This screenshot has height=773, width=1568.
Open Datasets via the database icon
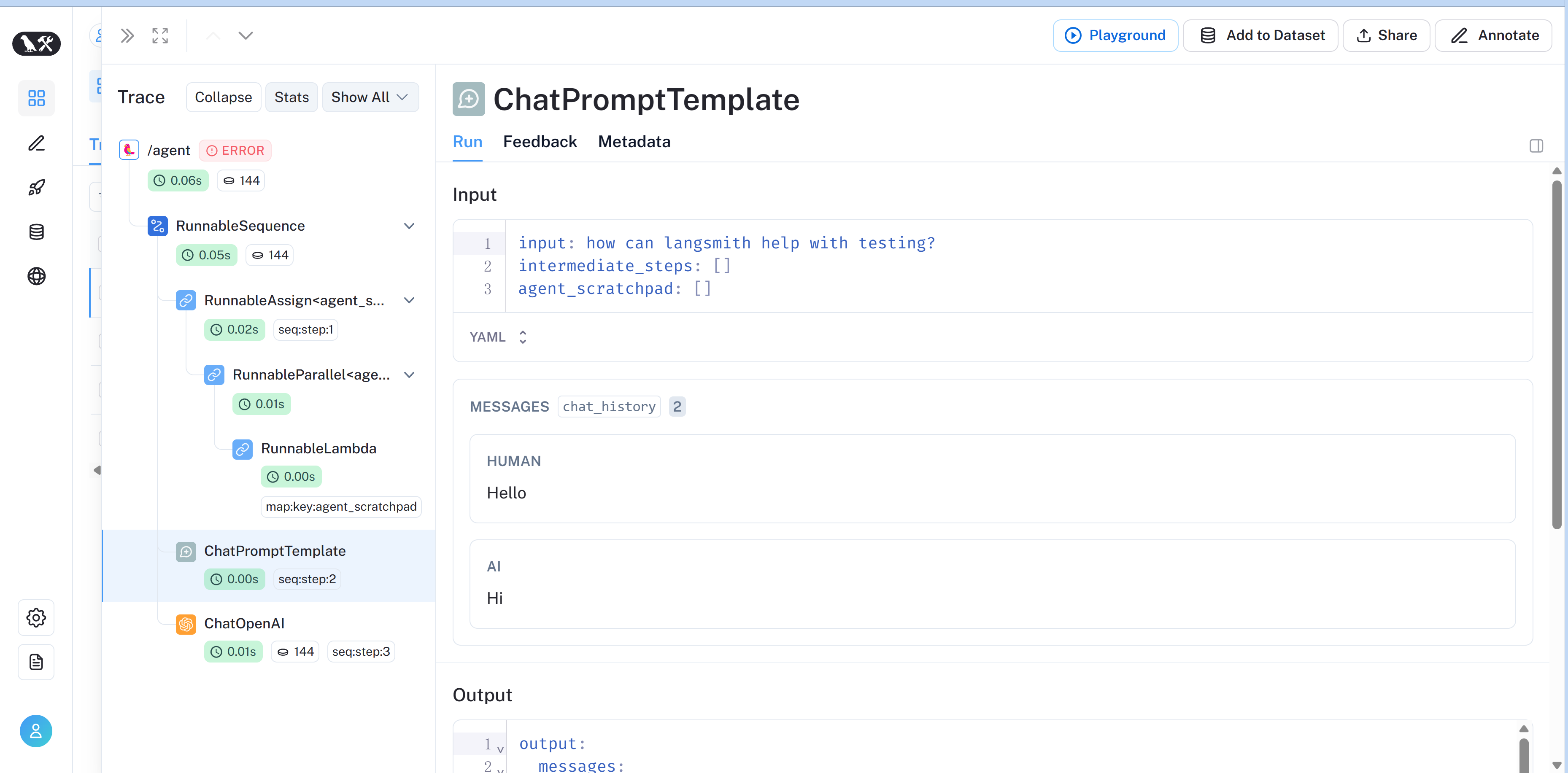click(36, 231)
